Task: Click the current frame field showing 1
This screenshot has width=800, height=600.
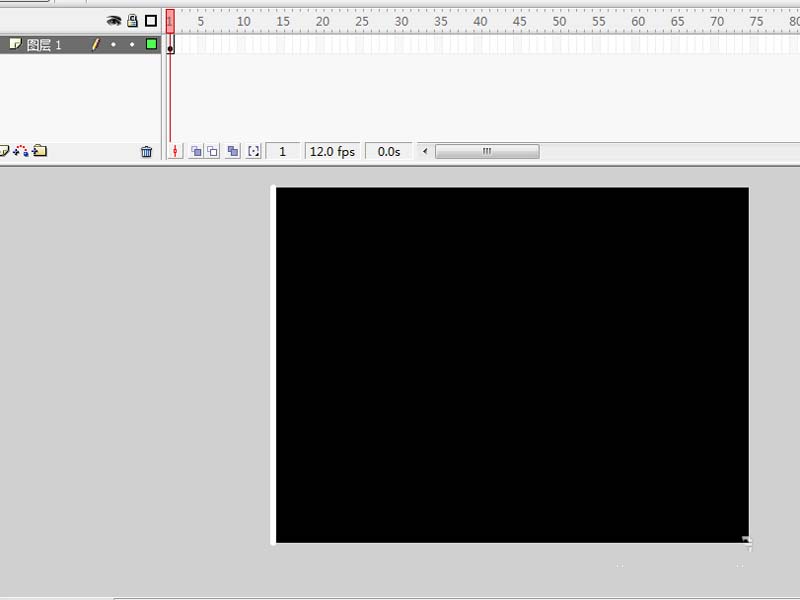Action: (x=283, y=152)
